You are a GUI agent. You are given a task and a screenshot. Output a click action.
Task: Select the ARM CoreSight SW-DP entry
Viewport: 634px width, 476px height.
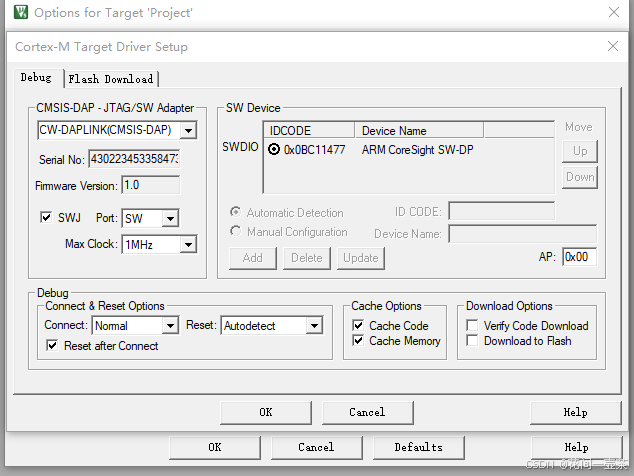coord(417,150)
